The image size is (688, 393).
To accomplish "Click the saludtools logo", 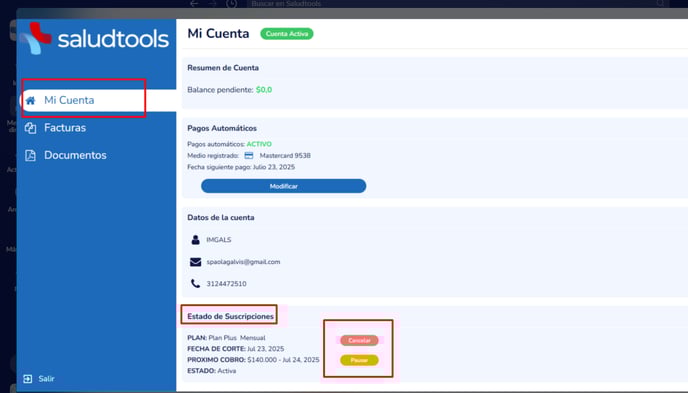I will click(x=95, y=39).
